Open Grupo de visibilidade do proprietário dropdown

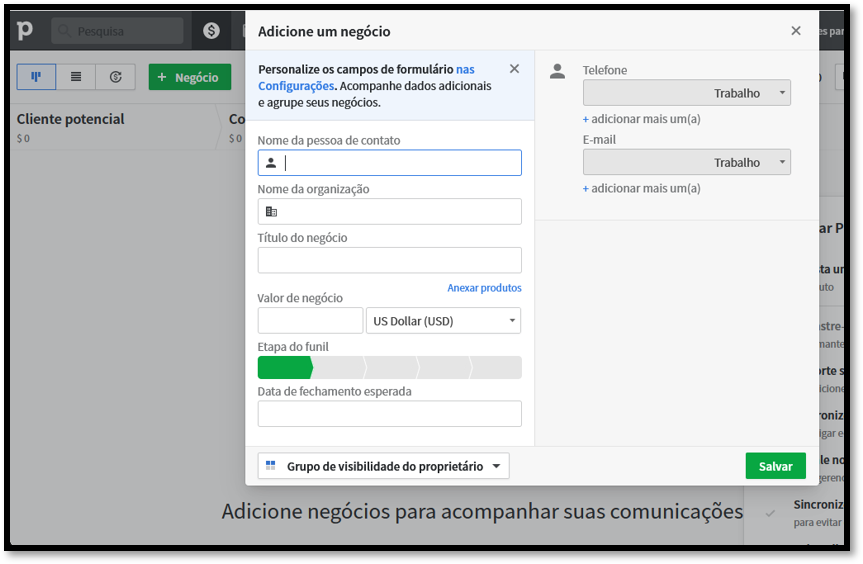click(x=384, y=466)
